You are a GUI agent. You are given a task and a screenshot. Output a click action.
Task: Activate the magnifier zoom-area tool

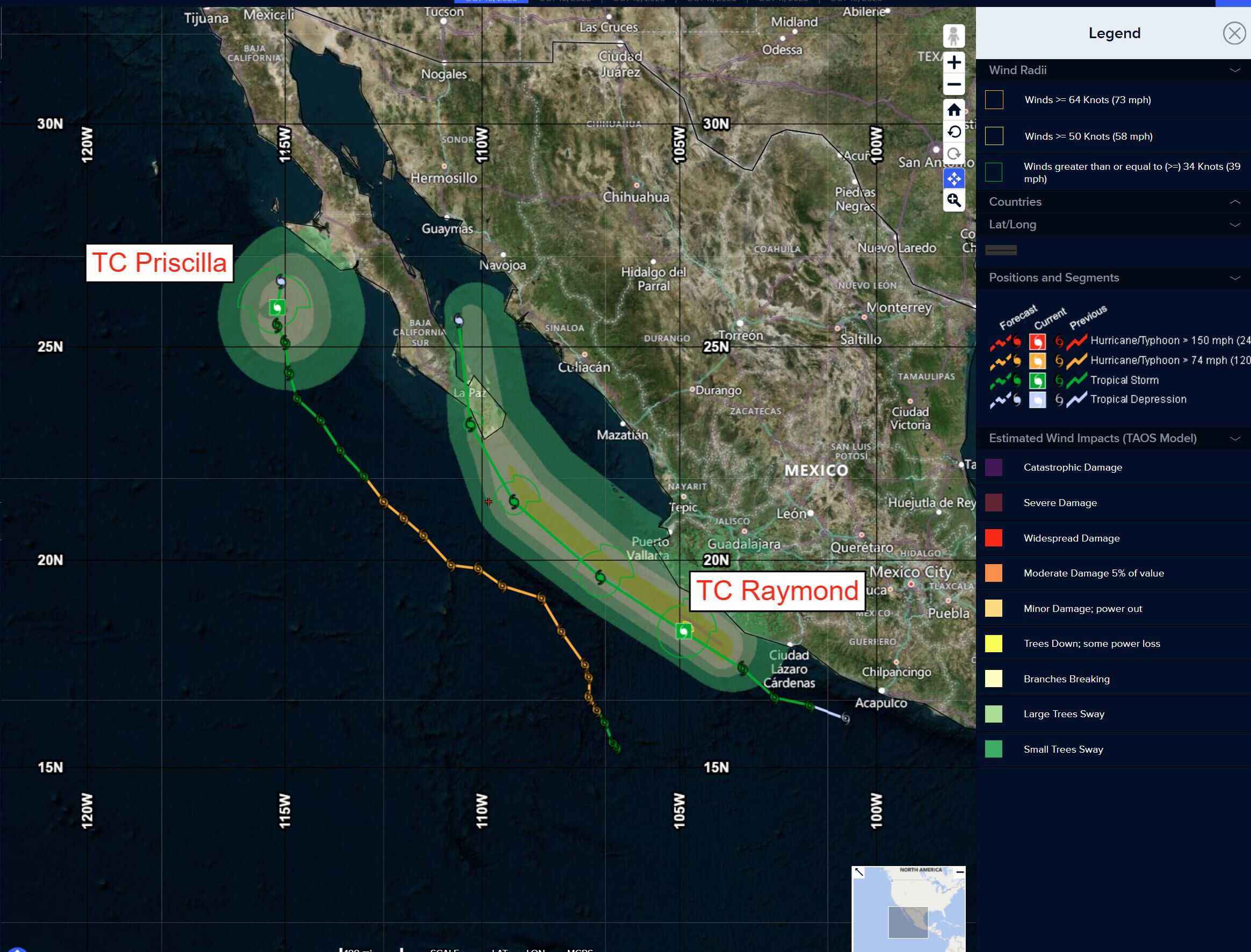(x=954, y=200)
